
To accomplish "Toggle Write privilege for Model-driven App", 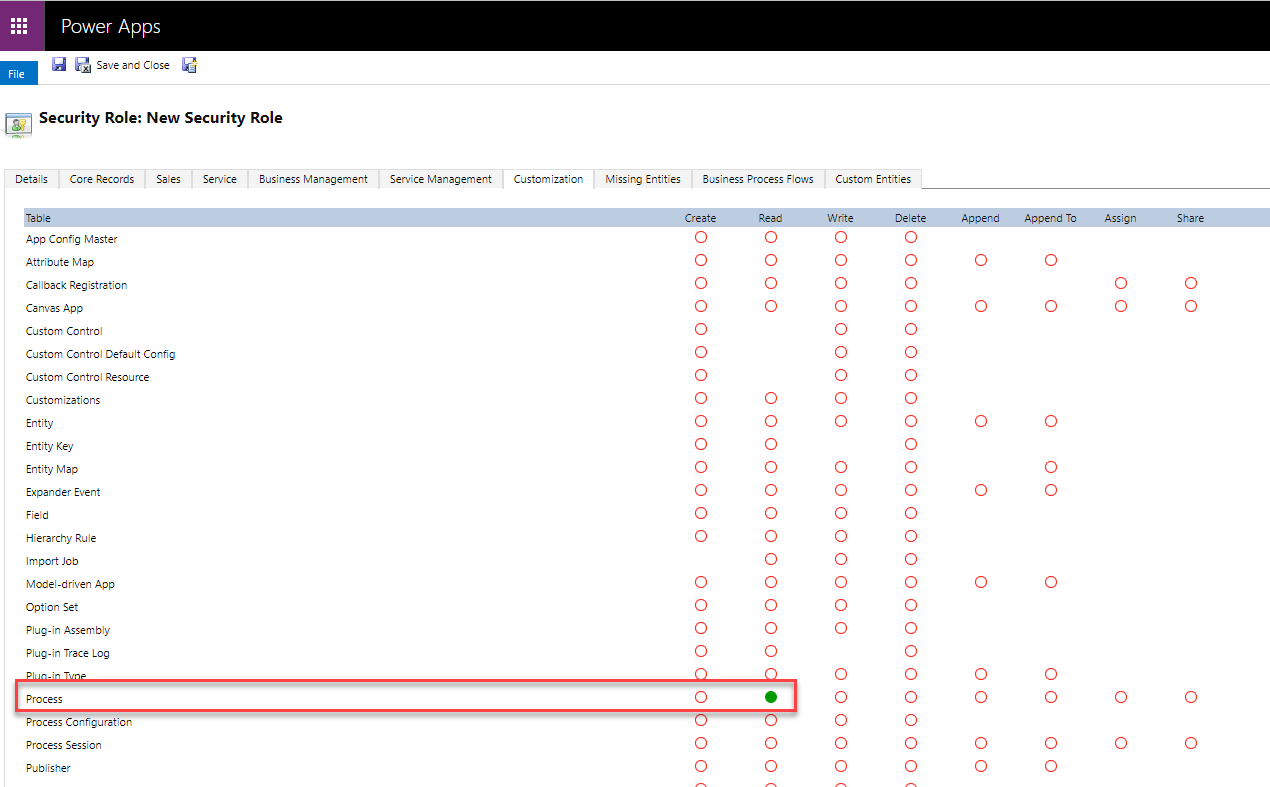I will 840,582.
